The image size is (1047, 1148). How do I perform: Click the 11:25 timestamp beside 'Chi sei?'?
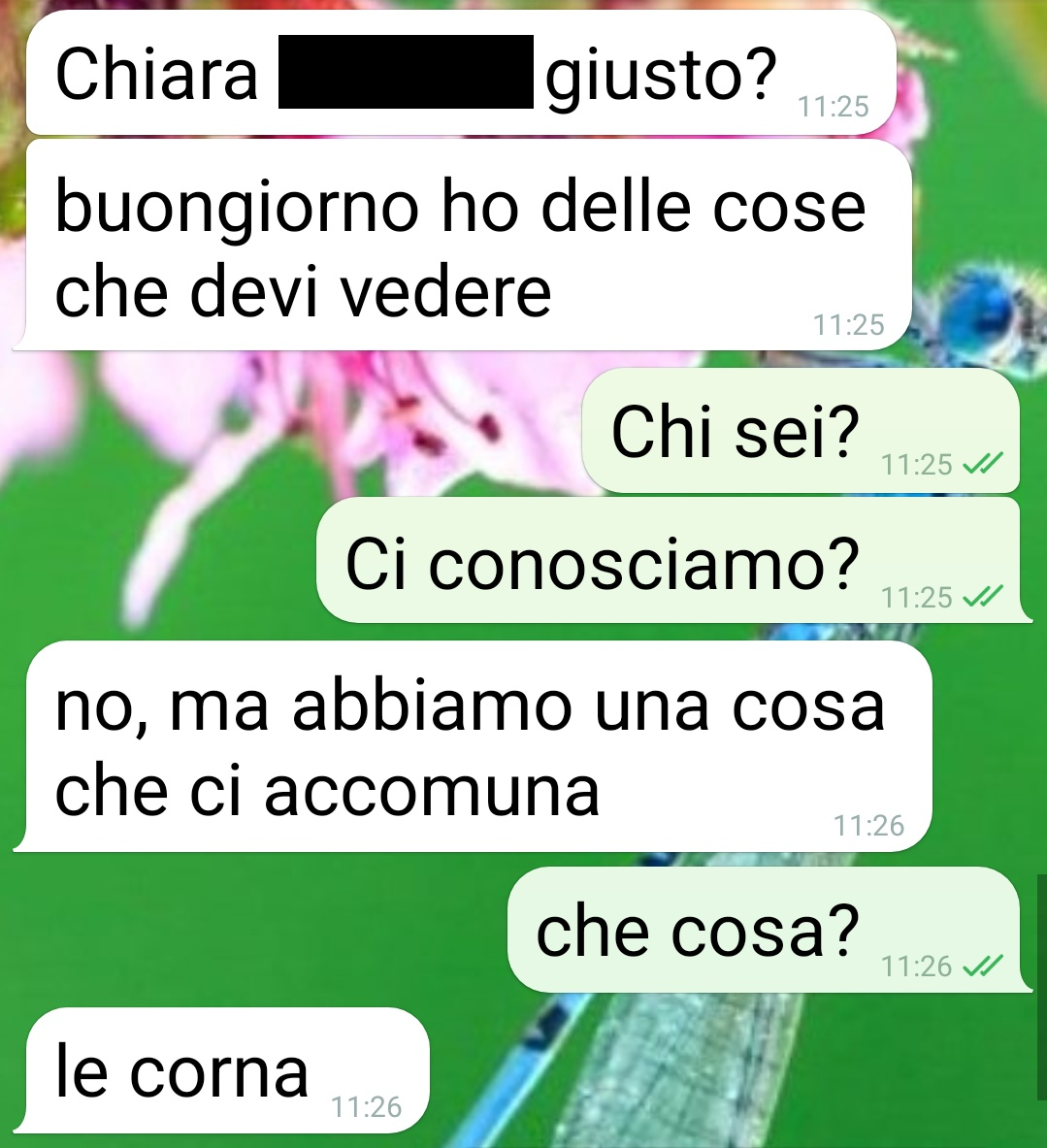(916, 464)
